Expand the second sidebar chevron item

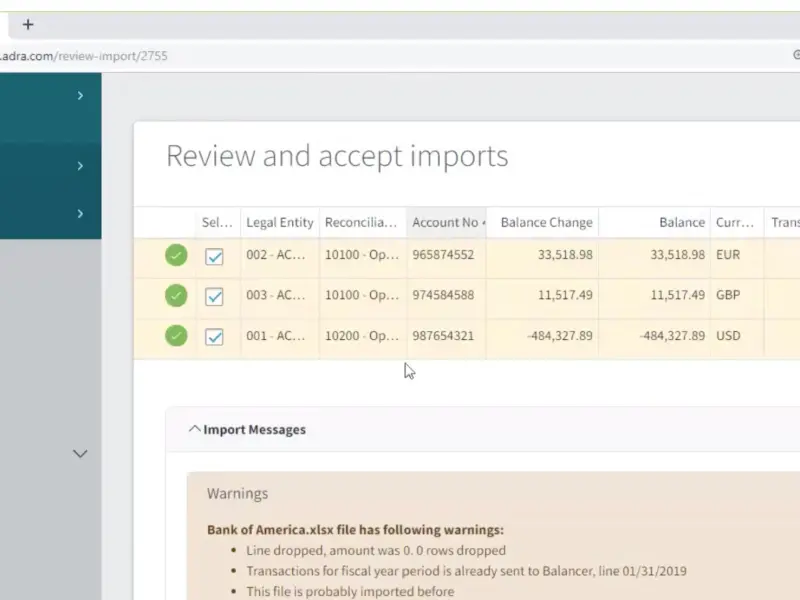click(x=80, y=166)
